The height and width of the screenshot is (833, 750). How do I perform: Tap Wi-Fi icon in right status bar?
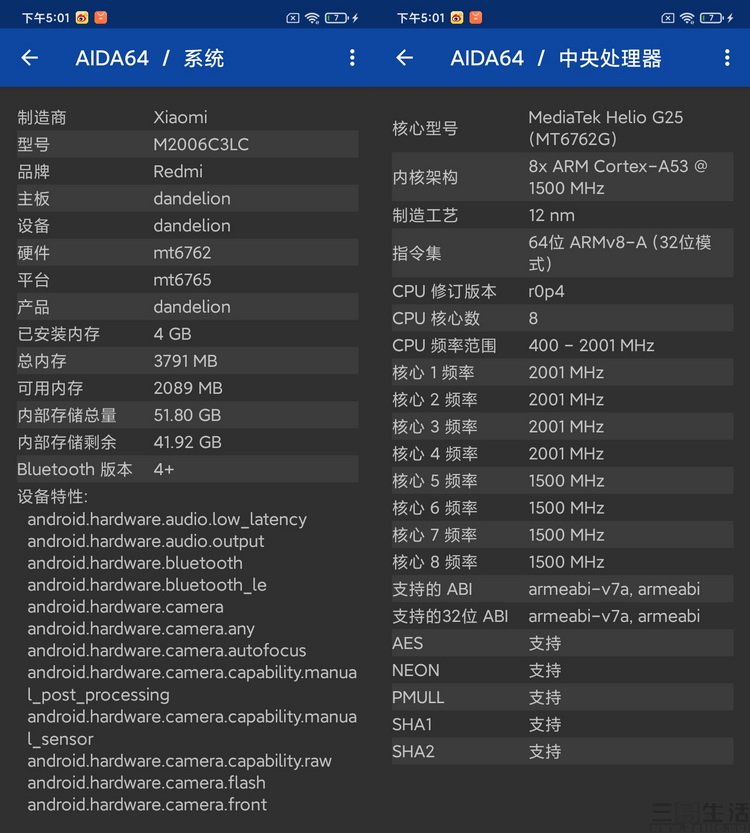click(687, 18)
